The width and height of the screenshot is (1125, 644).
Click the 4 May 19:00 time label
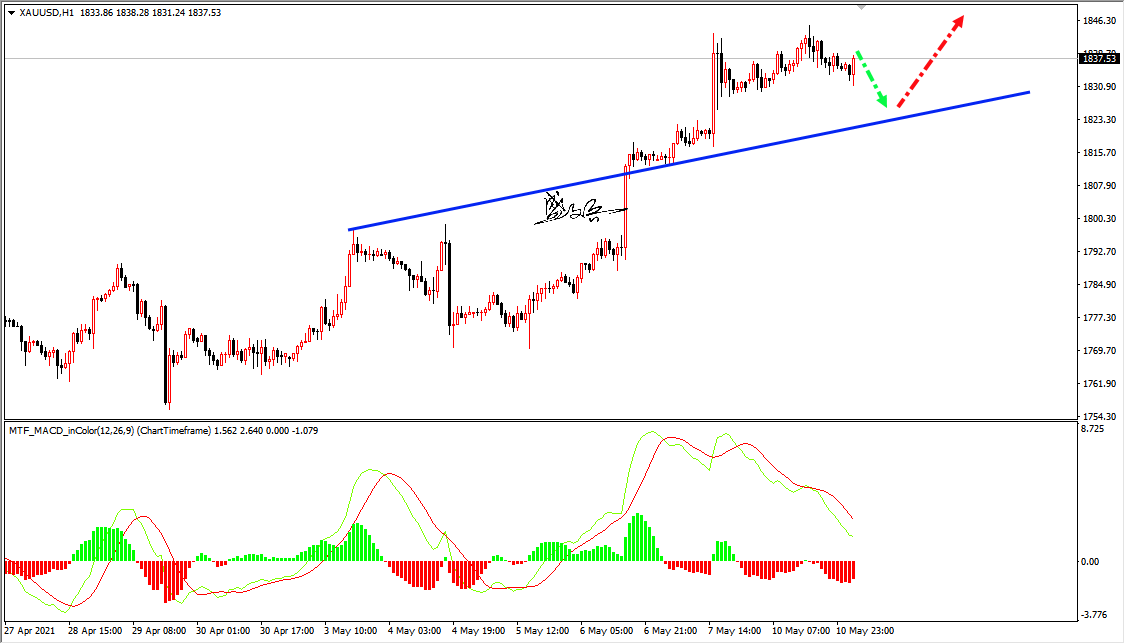click(x=478, y=631)
